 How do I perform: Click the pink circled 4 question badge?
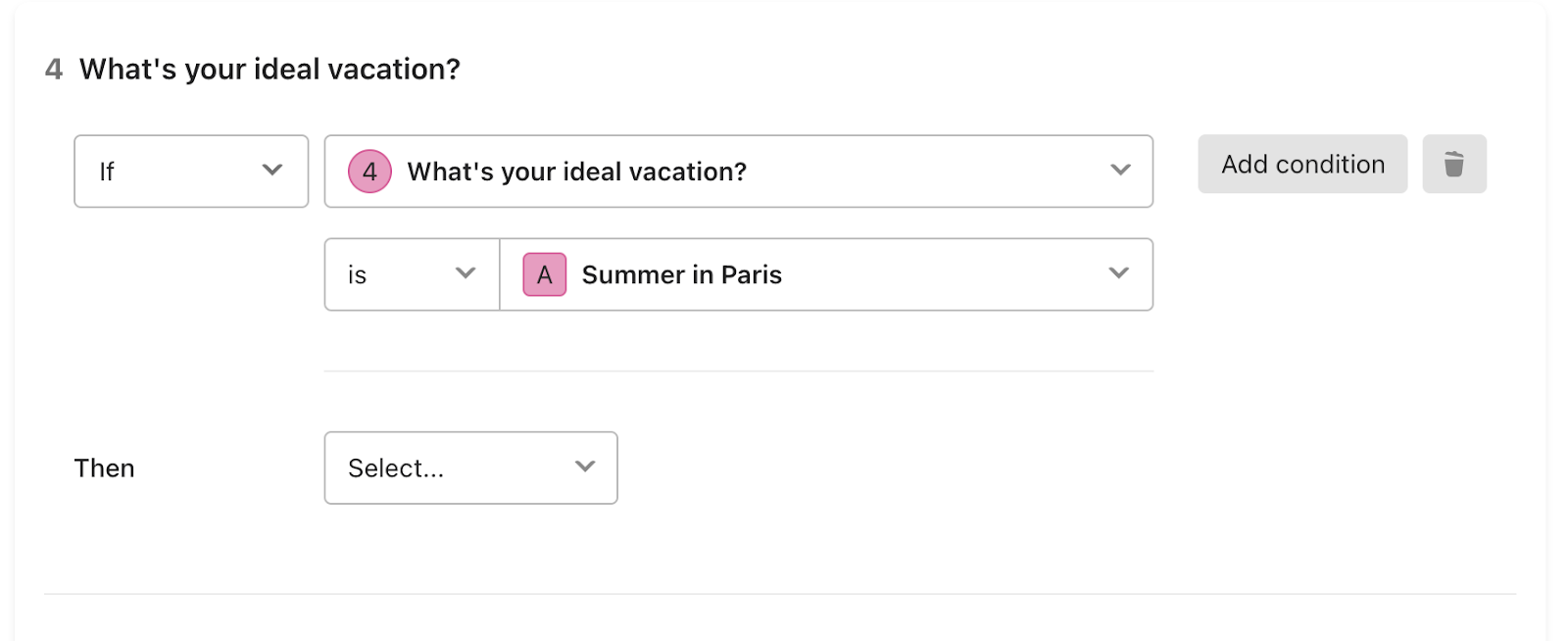[369, 172]
